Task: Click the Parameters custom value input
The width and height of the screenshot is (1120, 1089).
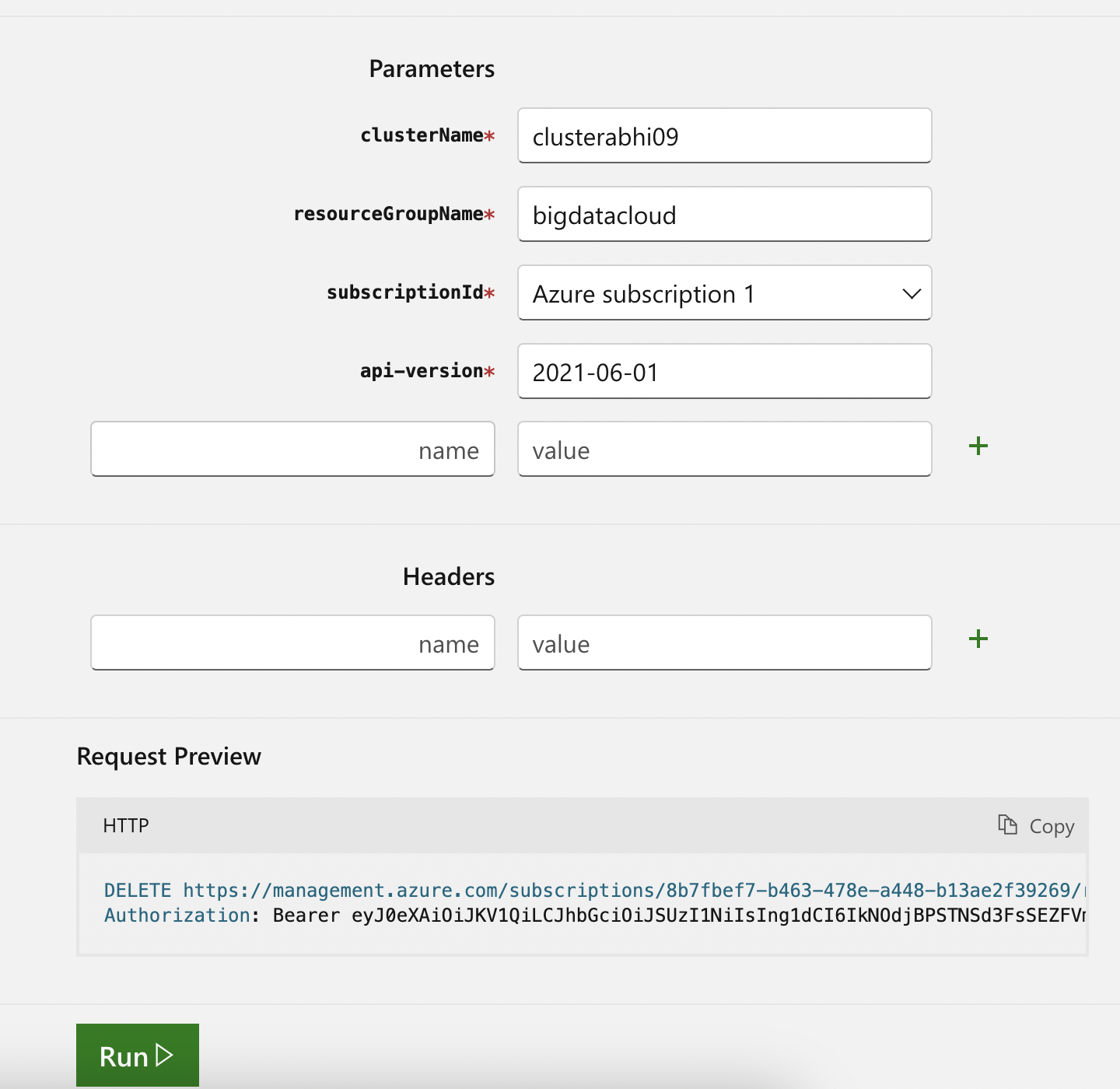Action: [724, 450]
